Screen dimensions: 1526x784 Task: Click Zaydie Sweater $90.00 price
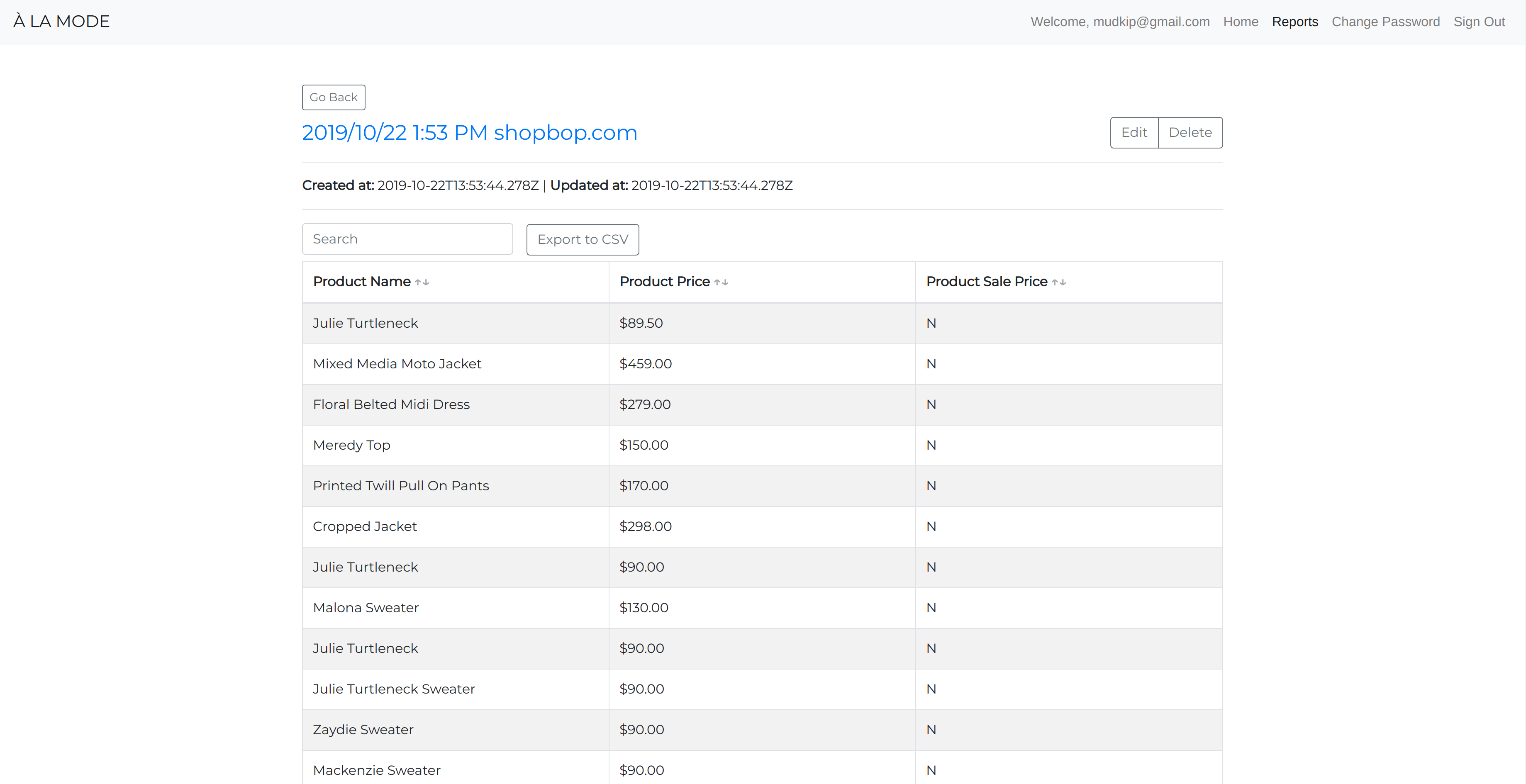762,730
